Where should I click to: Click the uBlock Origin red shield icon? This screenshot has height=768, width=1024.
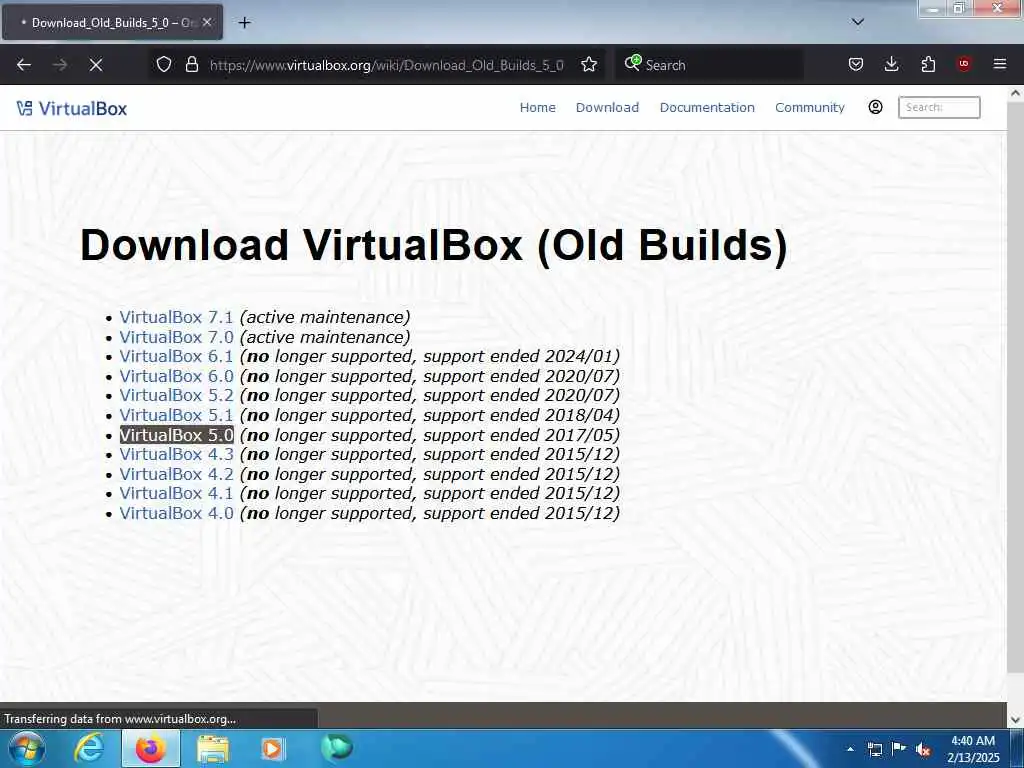(963, 64)
